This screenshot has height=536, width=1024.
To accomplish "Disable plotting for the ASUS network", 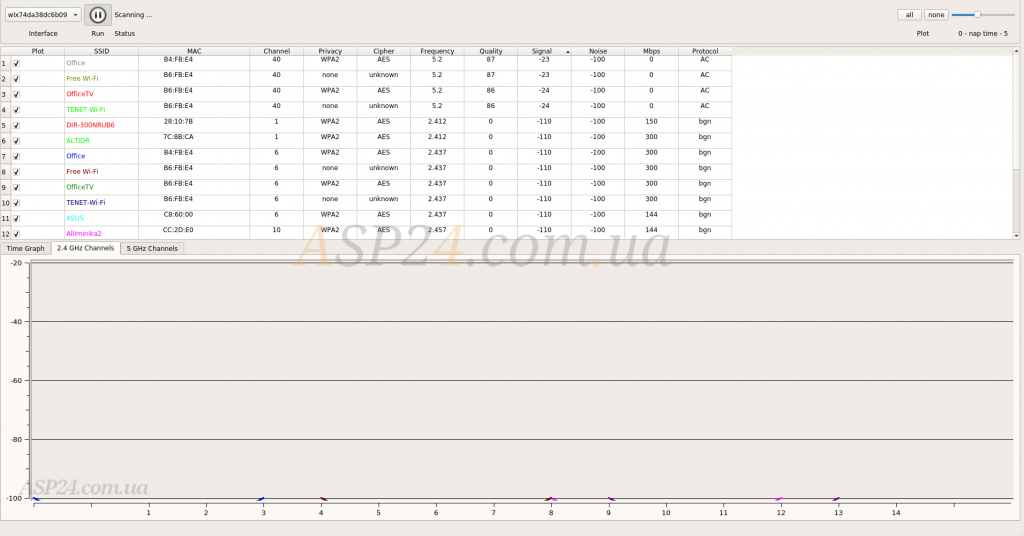I will 16,218.
